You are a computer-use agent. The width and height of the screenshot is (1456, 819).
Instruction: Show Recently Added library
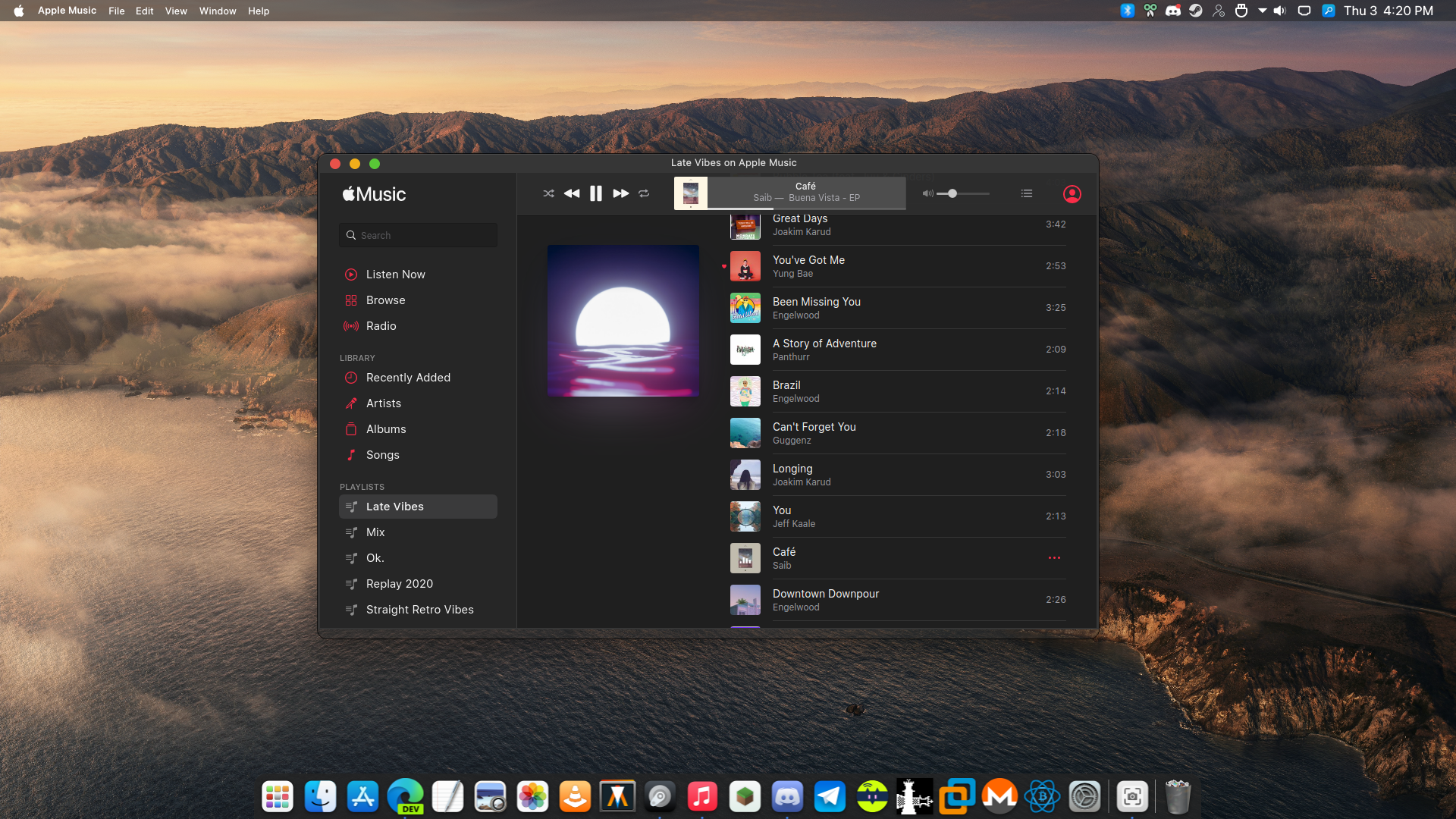point(418,378)
